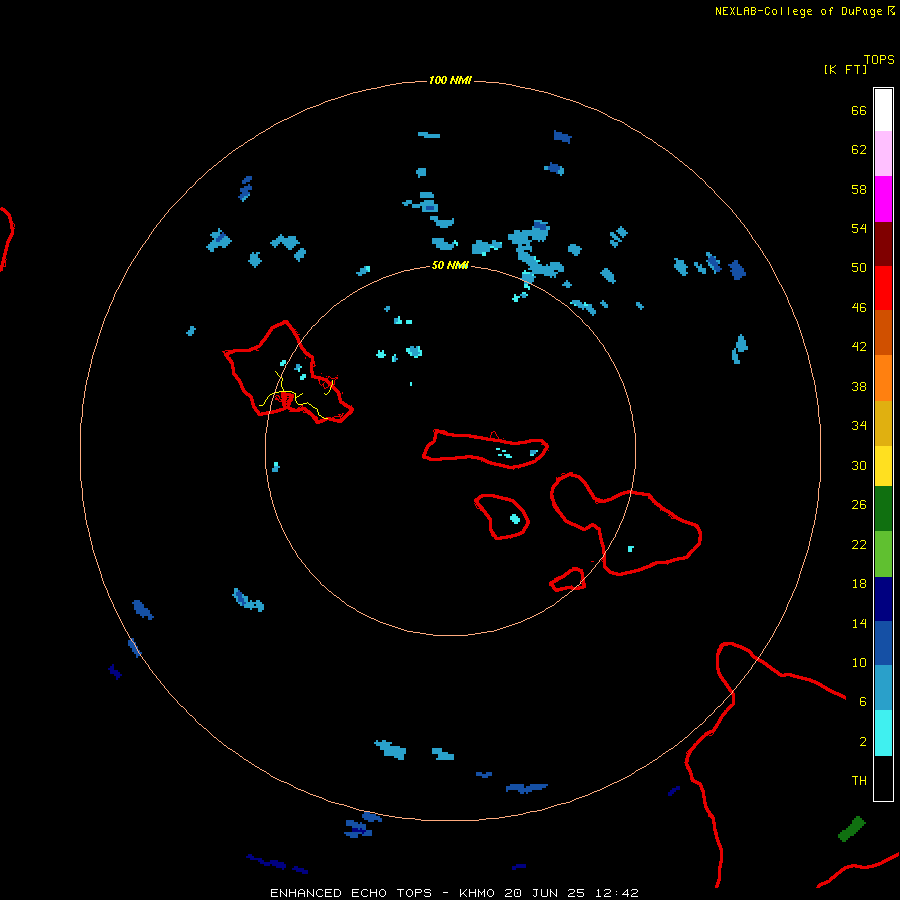Click the 10 legend value
Image resolution: width=900 pixels, height=900 pixels.
(859, 663)
